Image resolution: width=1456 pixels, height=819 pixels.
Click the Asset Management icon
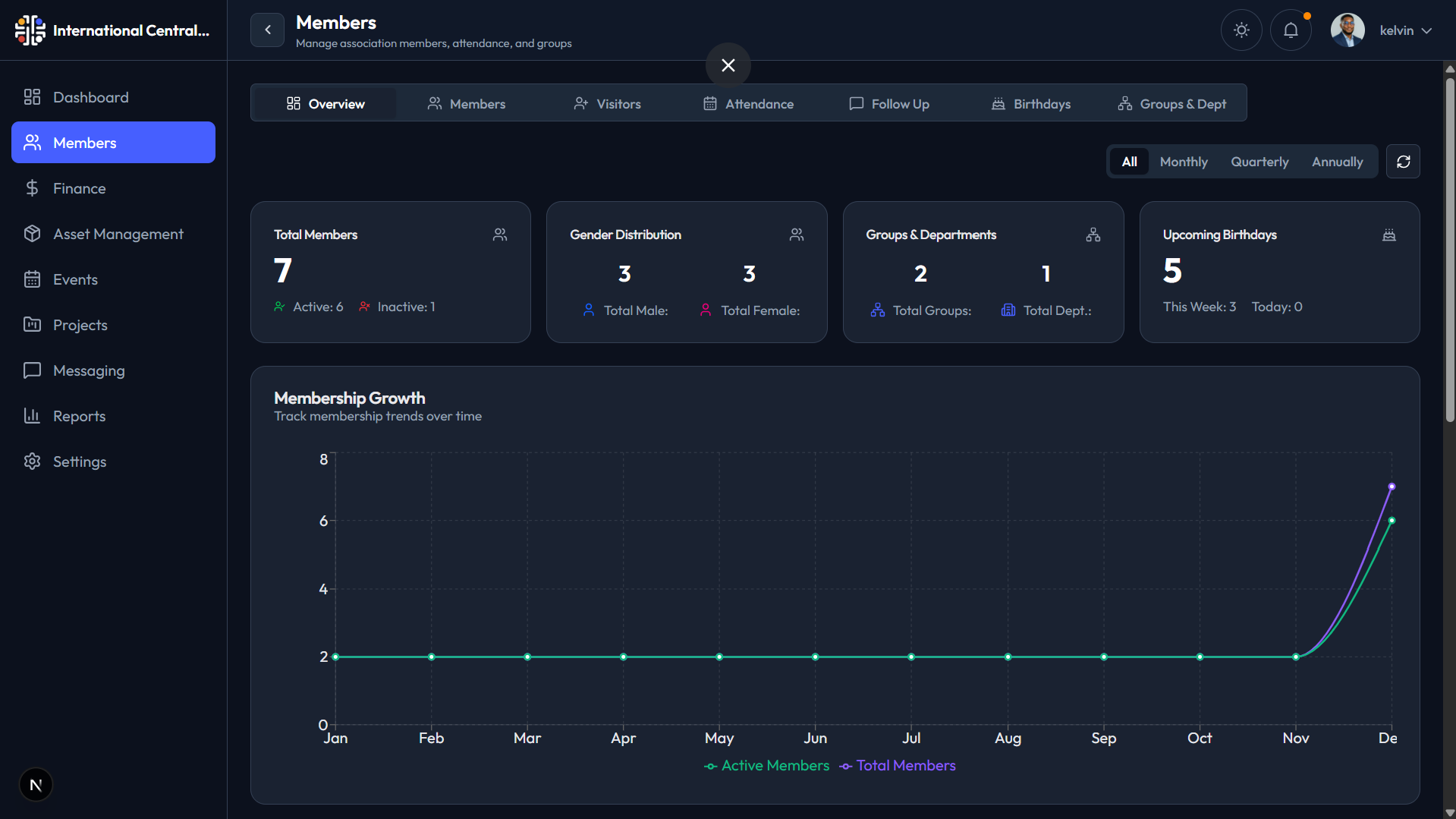click(x=33, y=233)
